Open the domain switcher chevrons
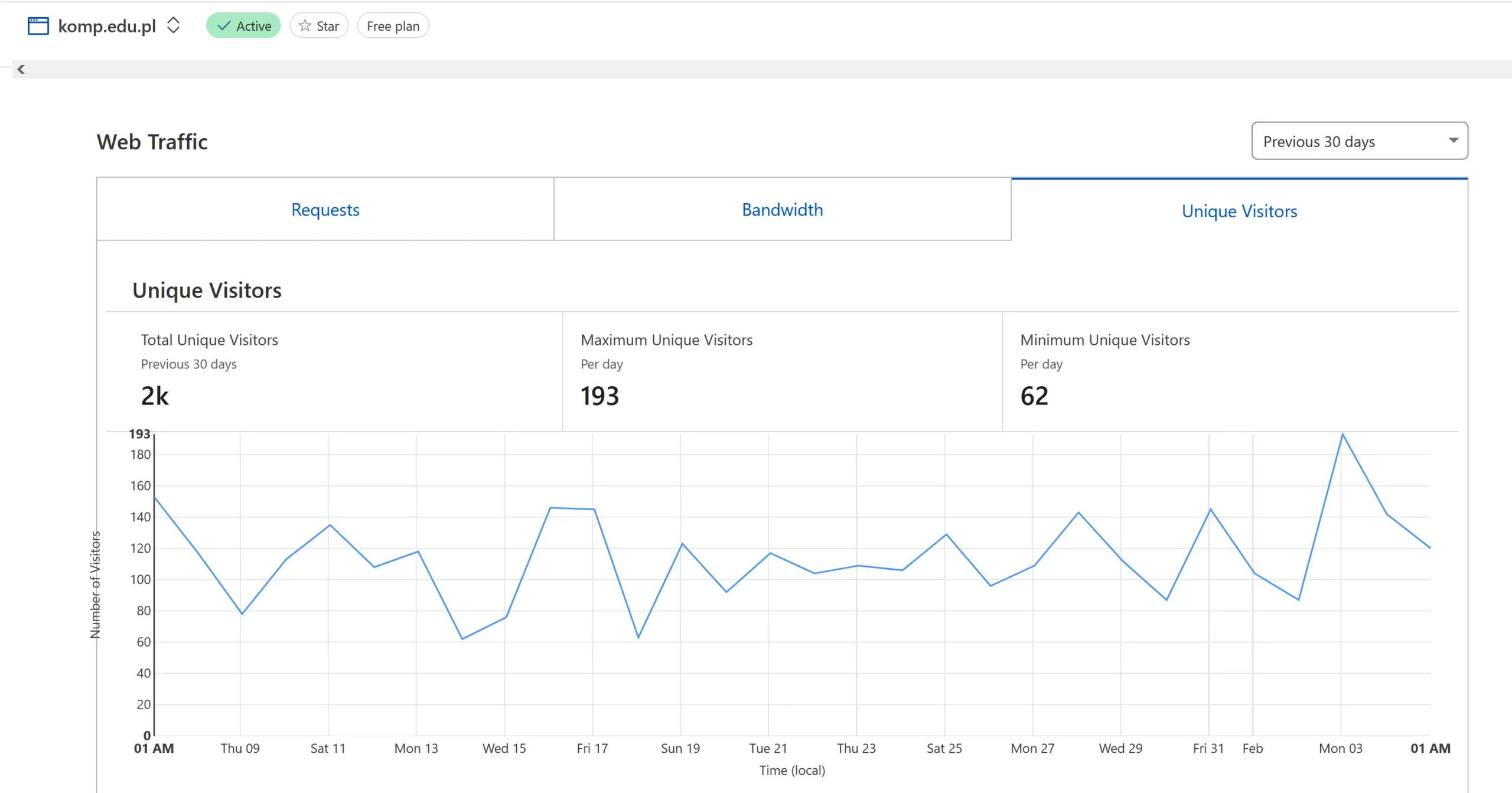Screen dimensions: 1512x793 [173, 25]
